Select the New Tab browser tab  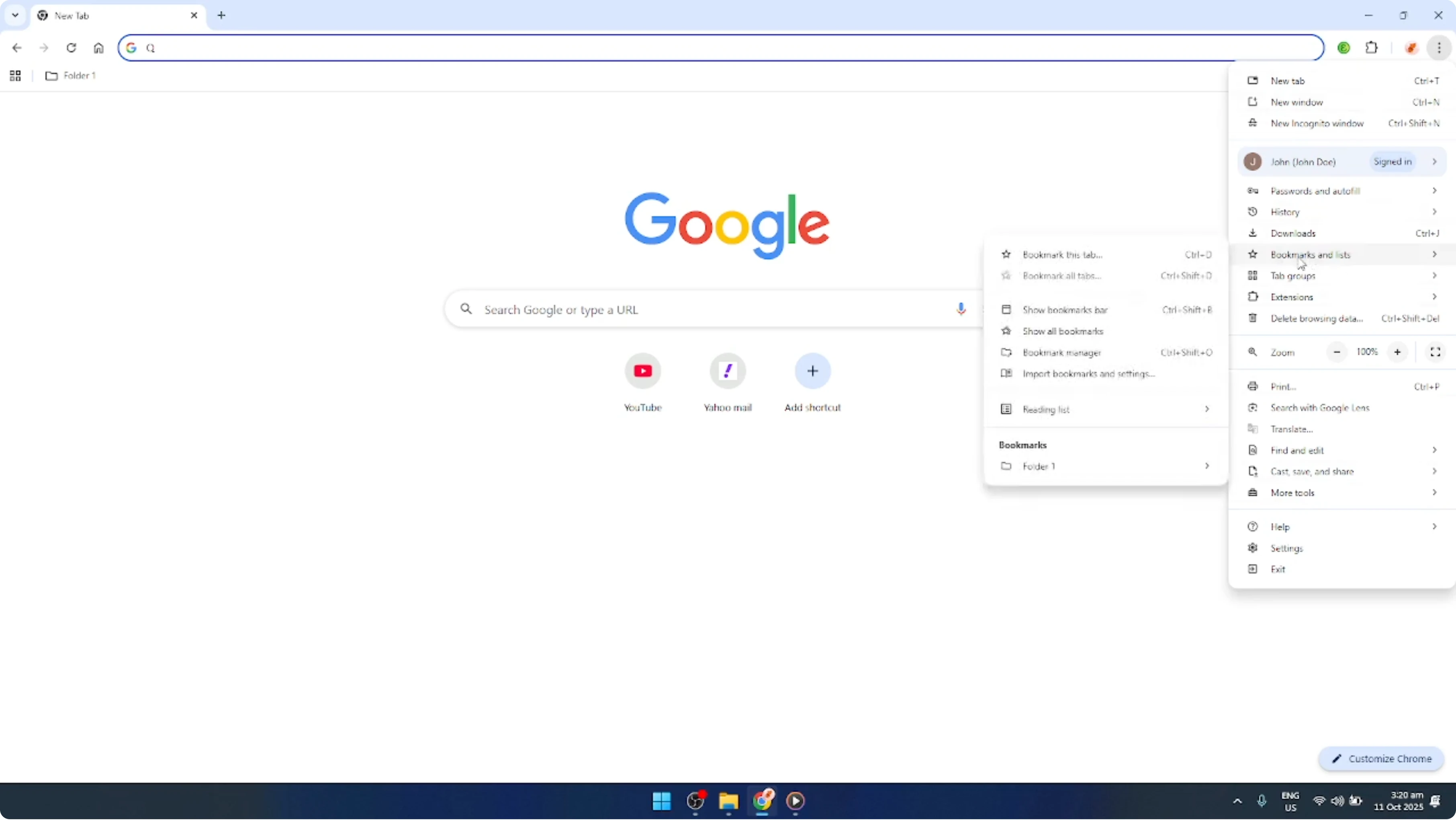118,16
